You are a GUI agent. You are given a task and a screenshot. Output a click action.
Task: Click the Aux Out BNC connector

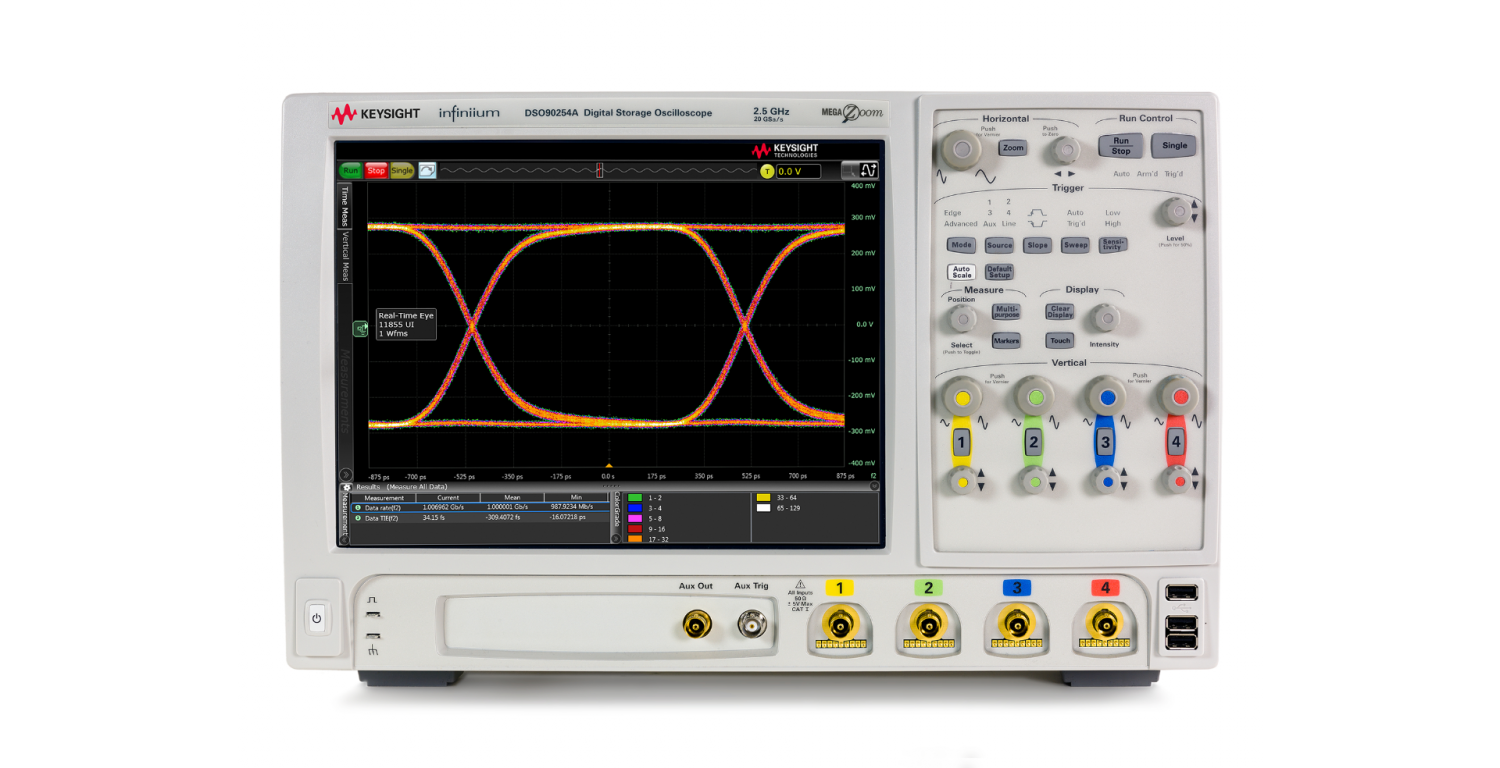click(696, 626)
